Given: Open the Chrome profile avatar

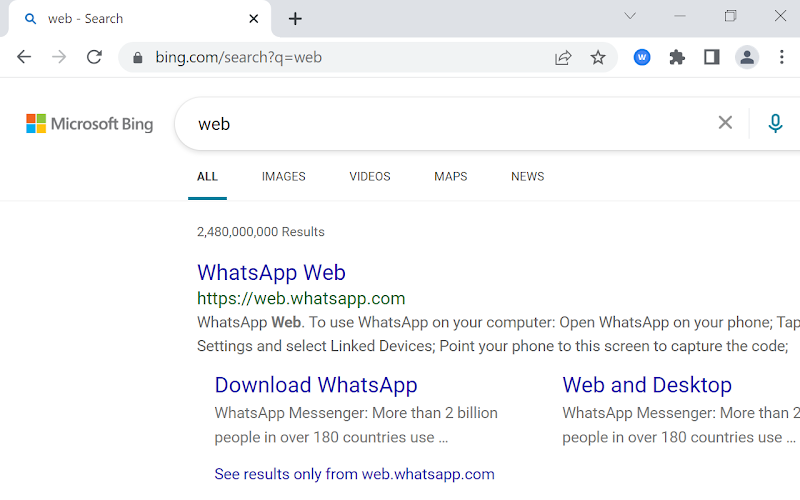Looking at the screenshot, I should click(747, 57).
